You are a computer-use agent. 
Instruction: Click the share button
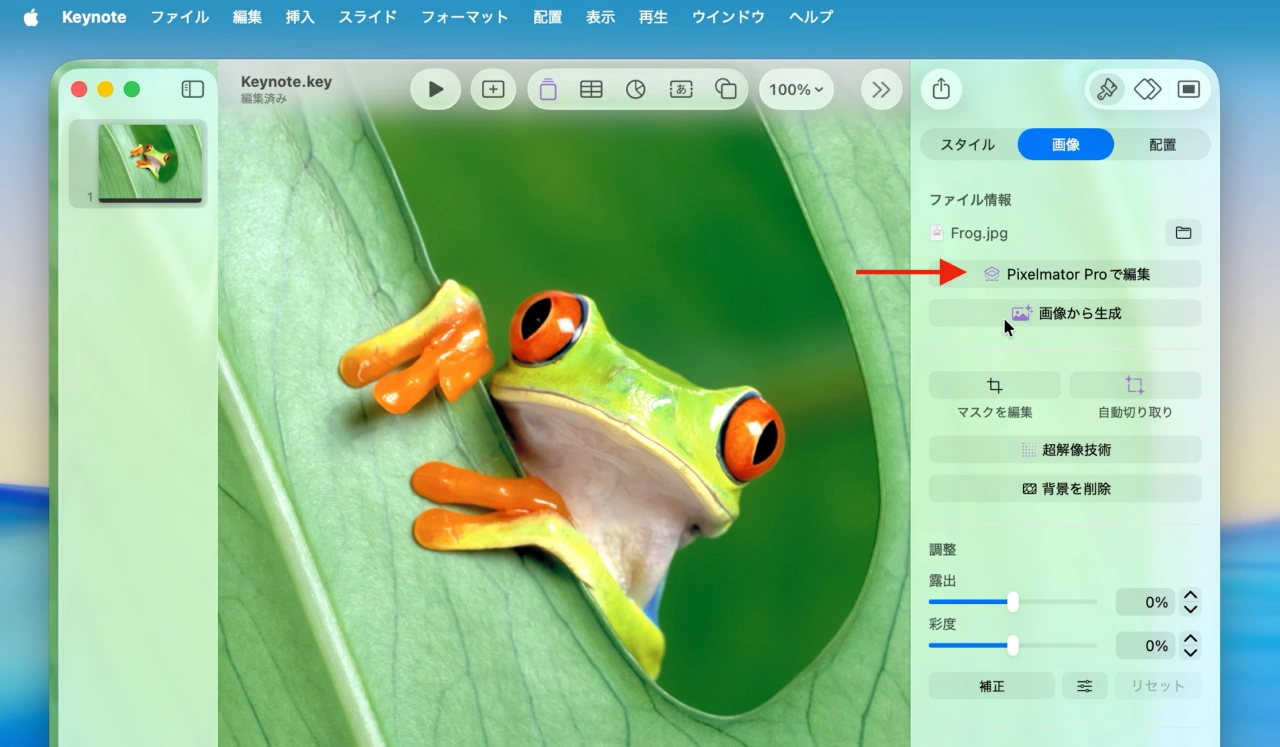coord(941,89)
